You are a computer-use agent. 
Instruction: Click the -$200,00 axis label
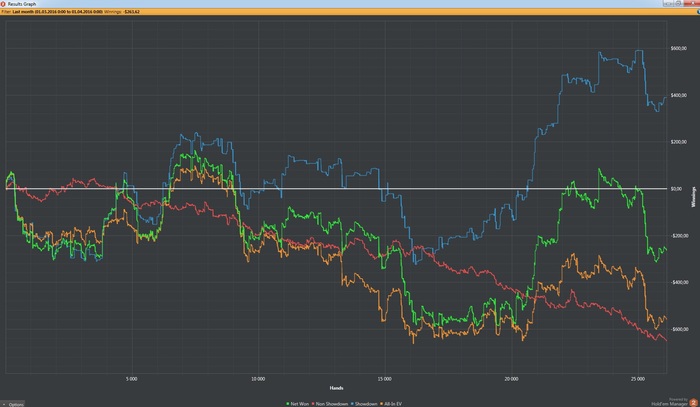pos(679,236)
